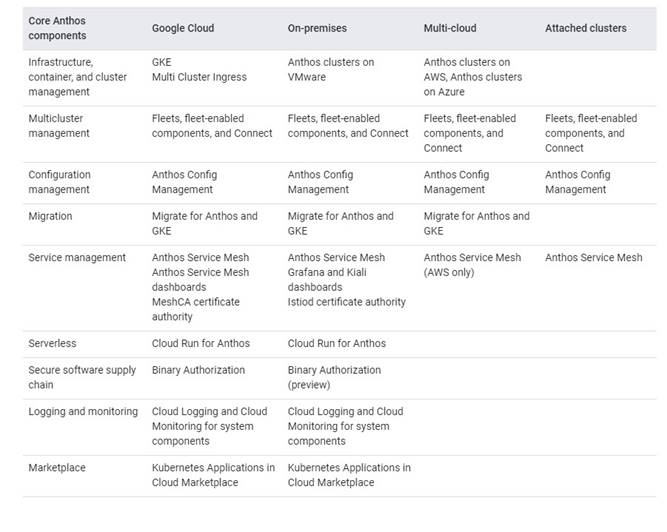Click the "Core Anthos components" column header

(57, 28)
